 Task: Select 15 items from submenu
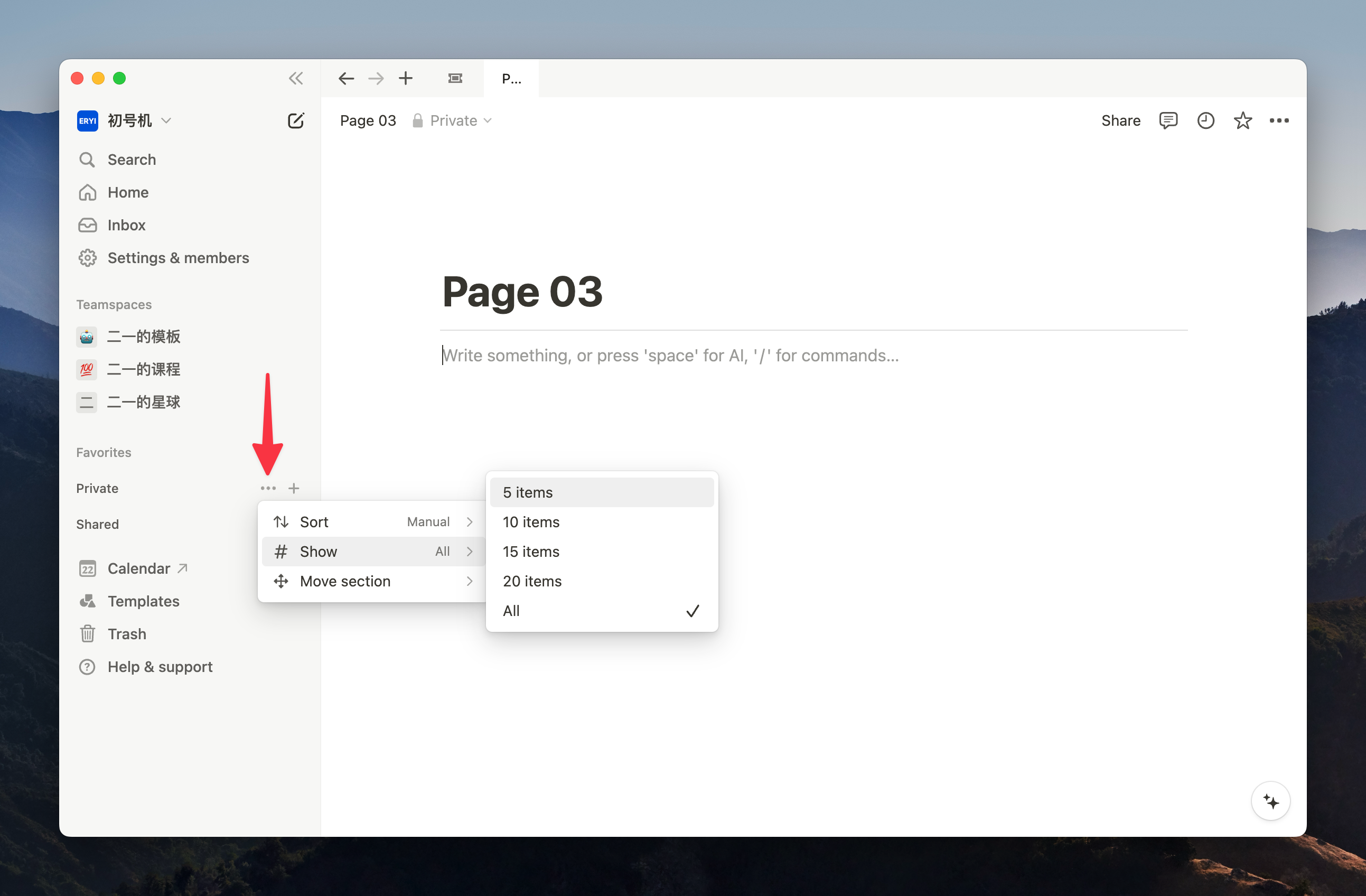[601, 552]
